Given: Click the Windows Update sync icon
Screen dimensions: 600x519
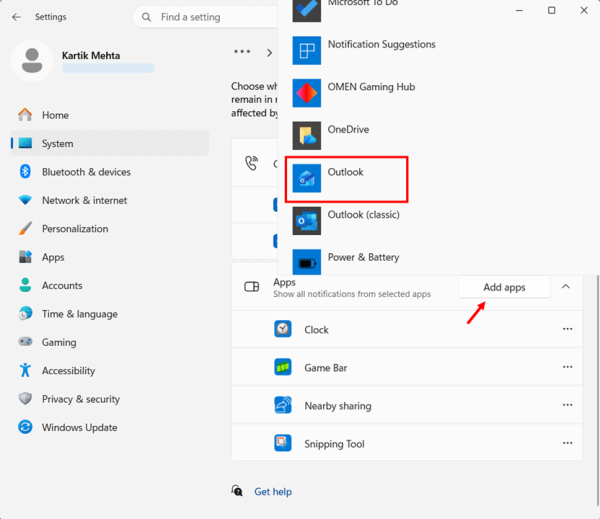Looking at the screenshot, I should point(25,427).
